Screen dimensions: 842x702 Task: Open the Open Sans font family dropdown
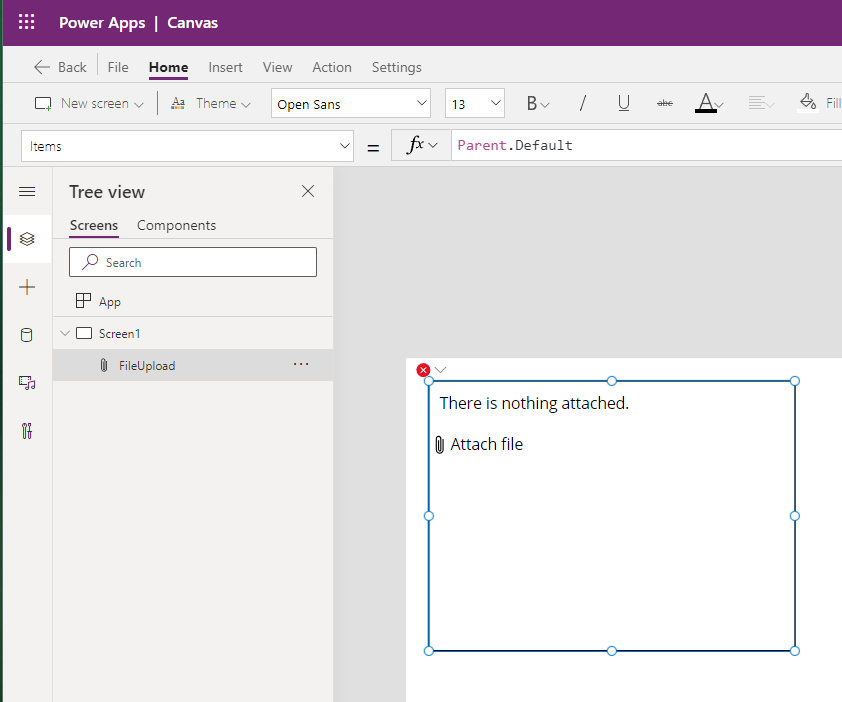pyautogui.click(x=350, y=103)
